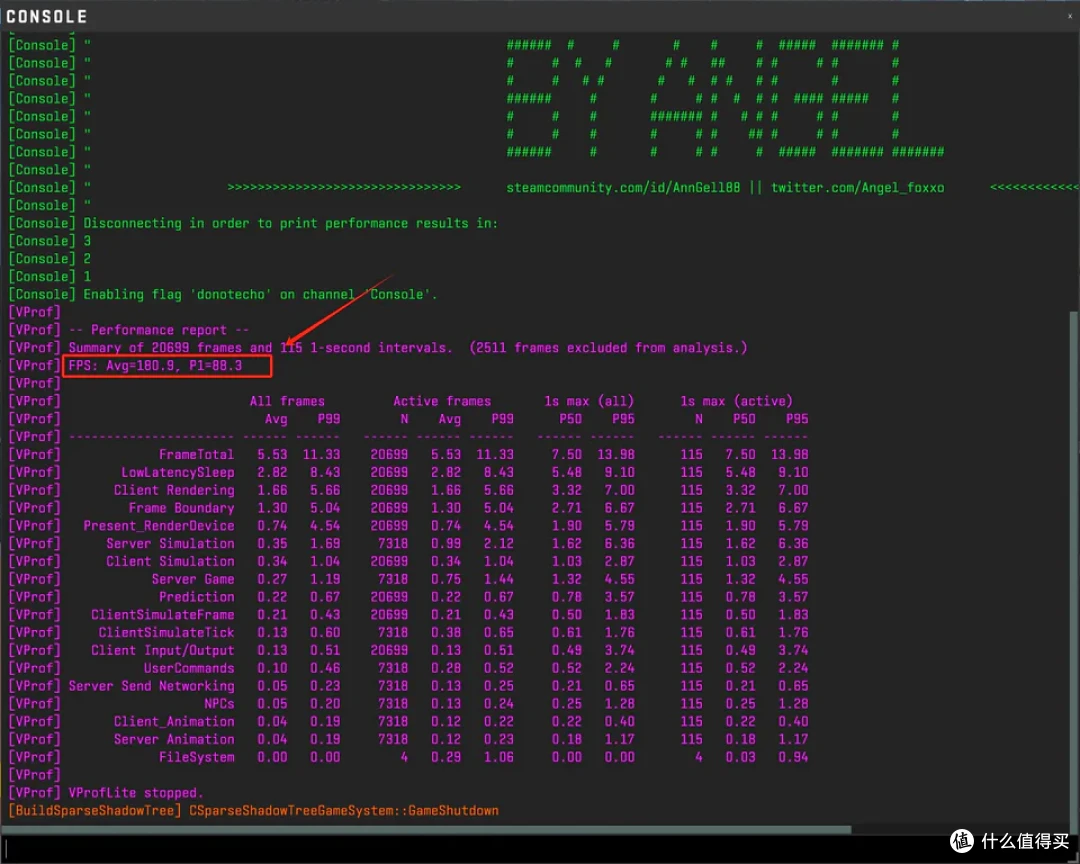Click the 'FileSystem' row label
Viewport: 1080px width, 864px height.
coord(196,758)
